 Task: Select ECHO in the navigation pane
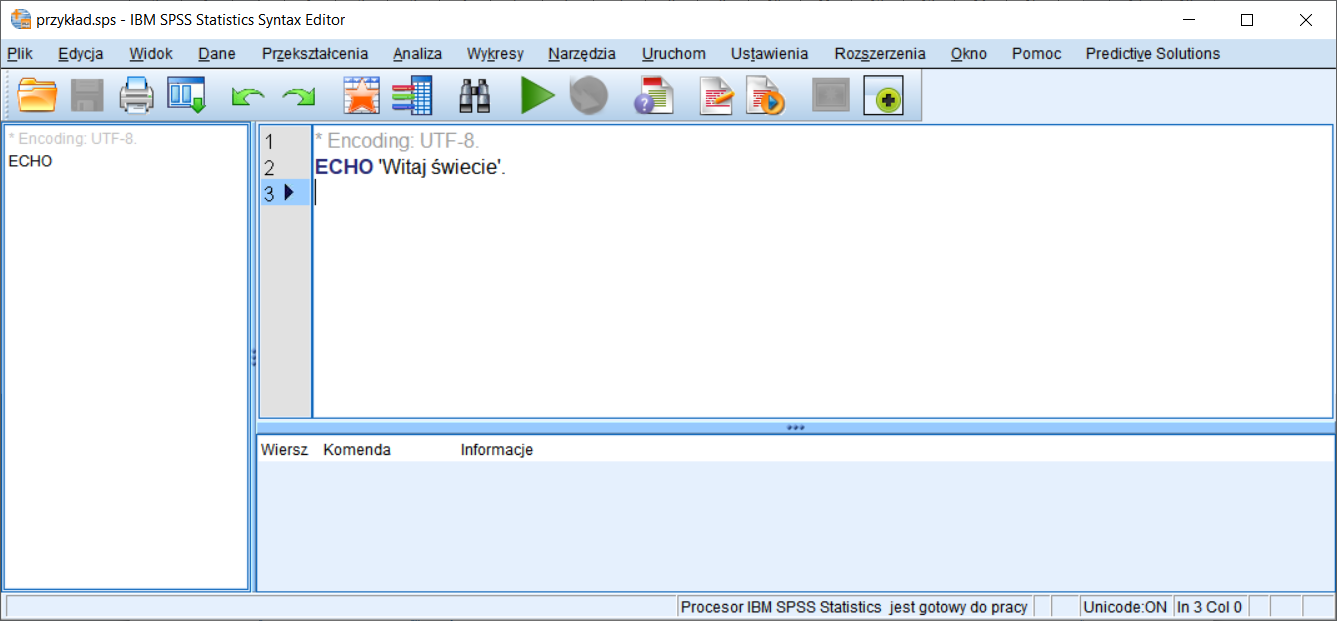pos(30,161)
